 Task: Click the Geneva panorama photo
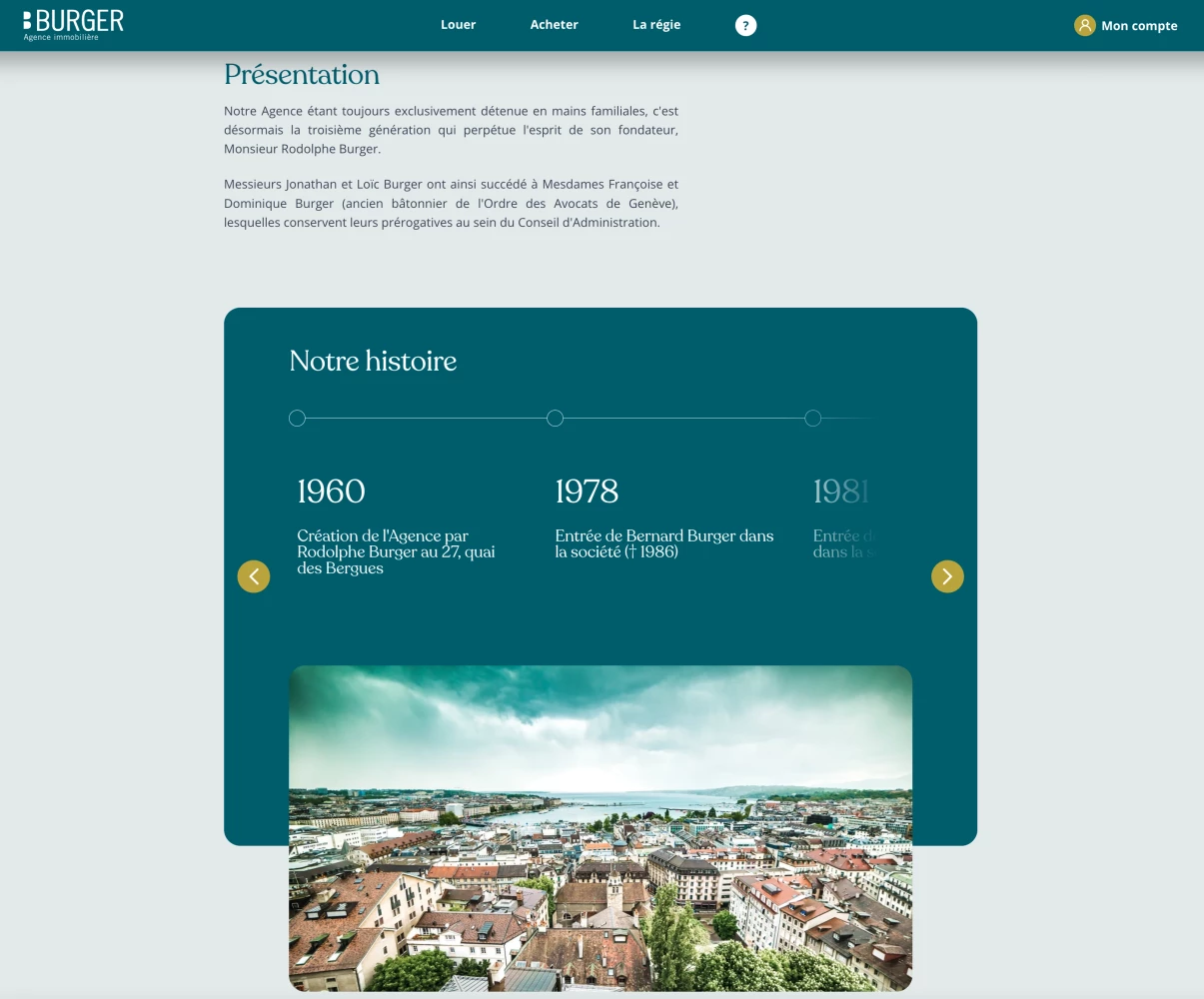(601, 829)
